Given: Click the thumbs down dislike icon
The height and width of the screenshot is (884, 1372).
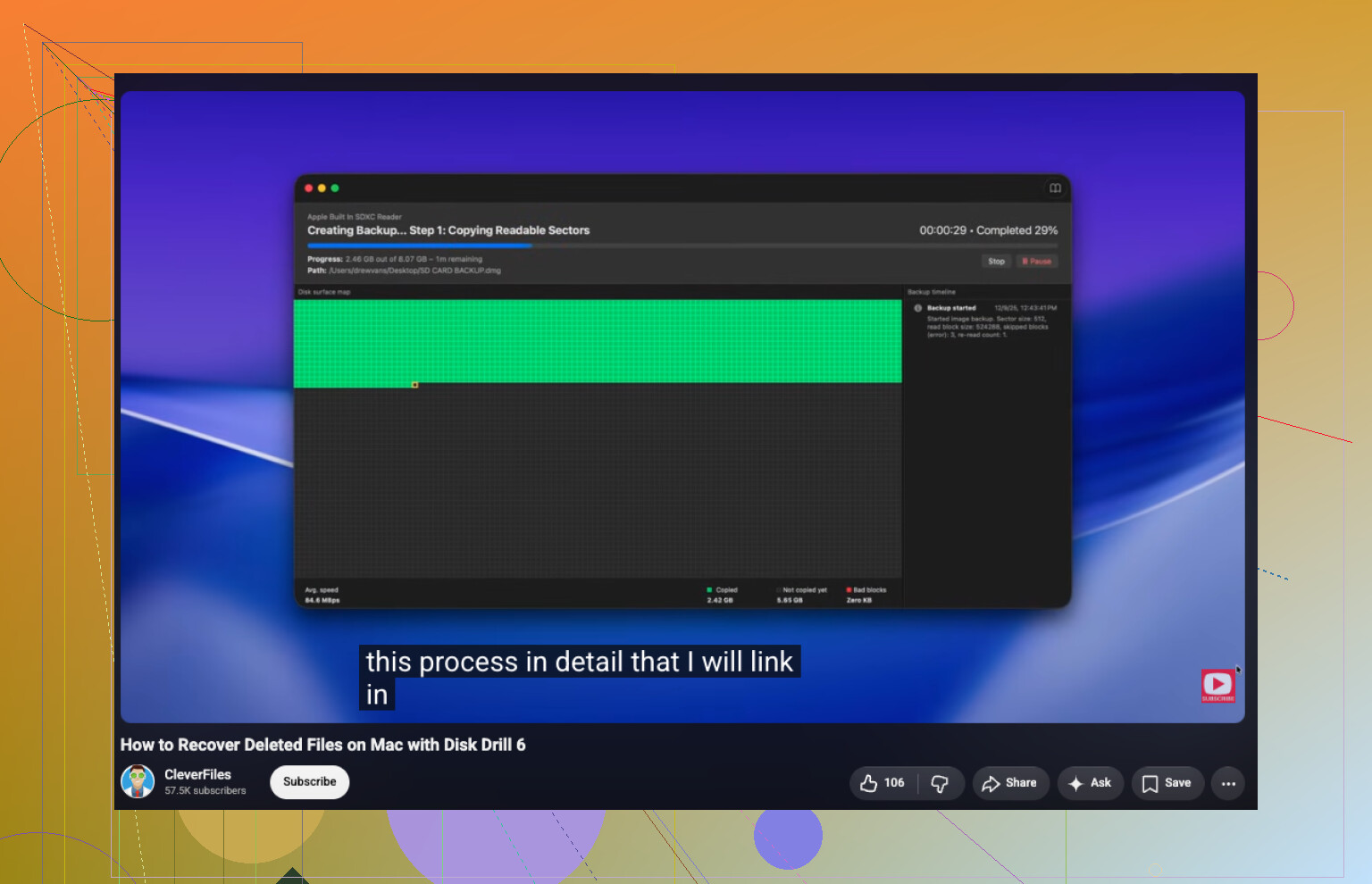Looking at the screenshot, I should [940, 783].
